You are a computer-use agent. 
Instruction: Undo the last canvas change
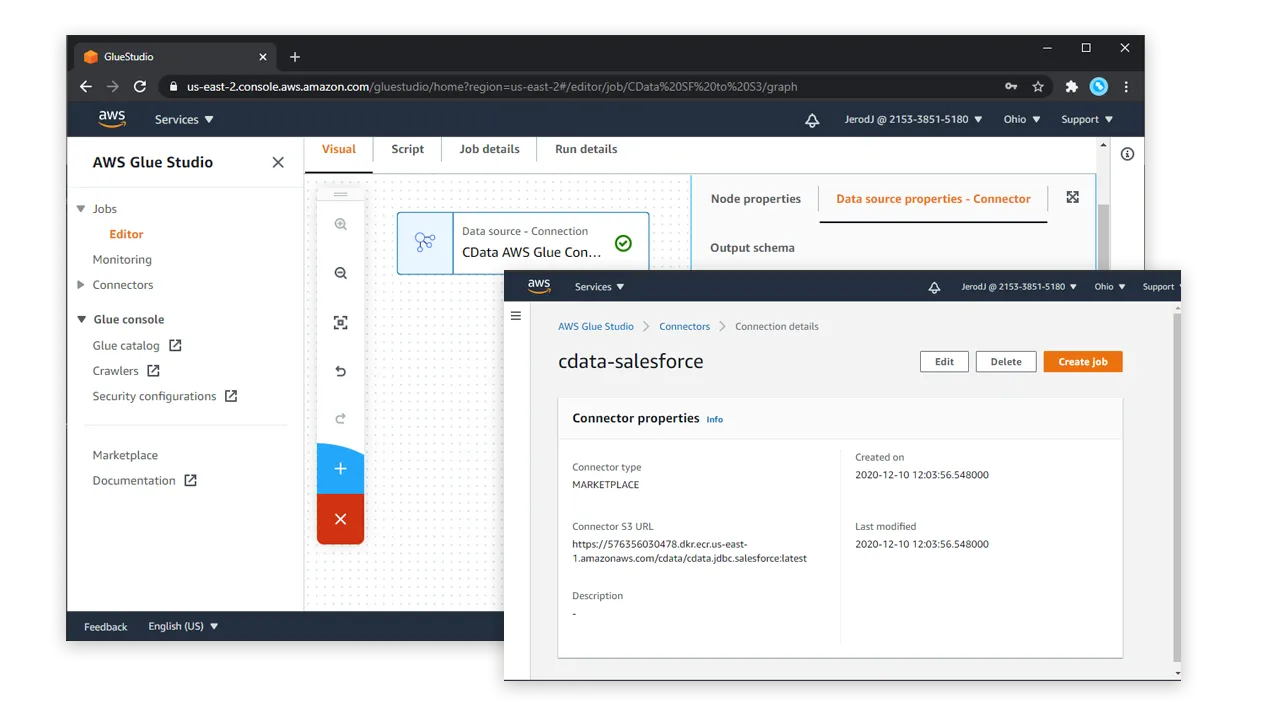coord(340,371)
